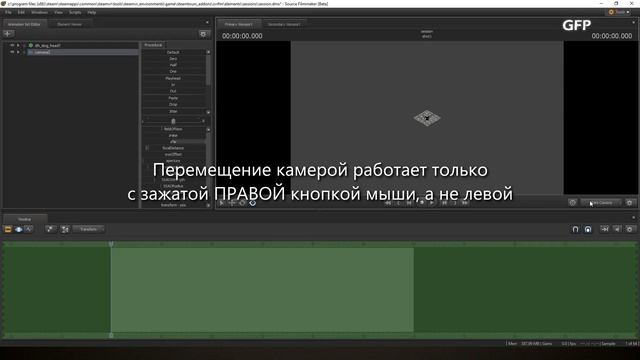Select the viewport screen manipulator tool
Image resolution: width=640 pixels, height=360 pixels.
tap(253, 203)
